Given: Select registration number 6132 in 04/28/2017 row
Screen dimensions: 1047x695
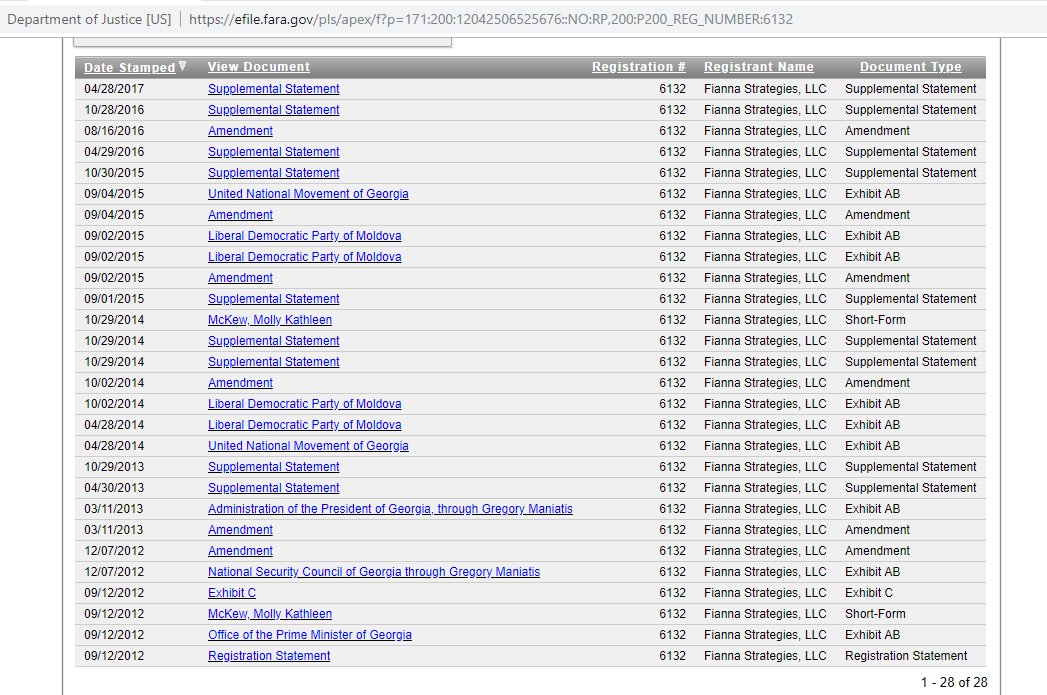Looking at the screenshot, I should [672, 89].
